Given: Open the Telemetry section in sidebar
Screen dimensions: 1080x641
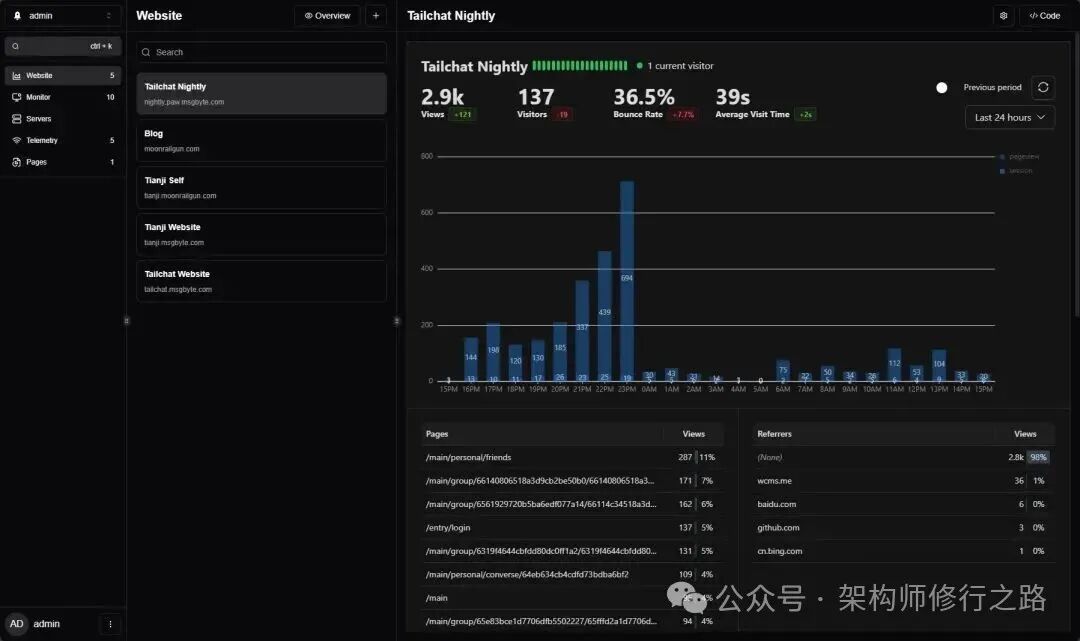Looking at the screenshot, I should click(x=63, y=140).
